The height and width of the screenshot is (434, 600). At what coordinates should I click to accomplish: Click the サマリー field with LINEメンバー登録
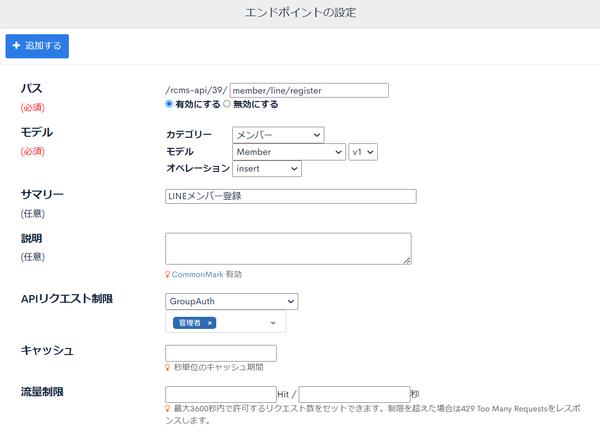pyautogui.click(x=291, y=196)
